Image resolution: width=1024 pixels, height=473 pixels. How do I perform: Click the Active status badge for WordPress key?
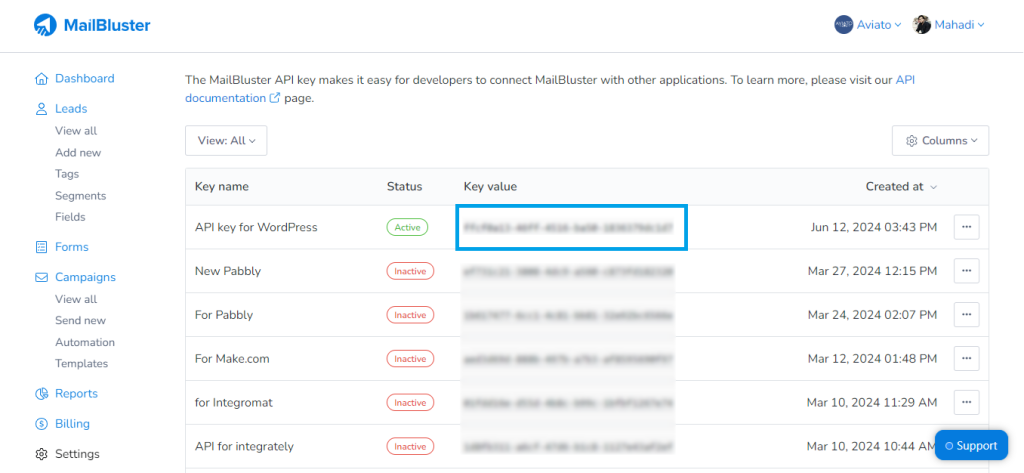click(408, 227)
